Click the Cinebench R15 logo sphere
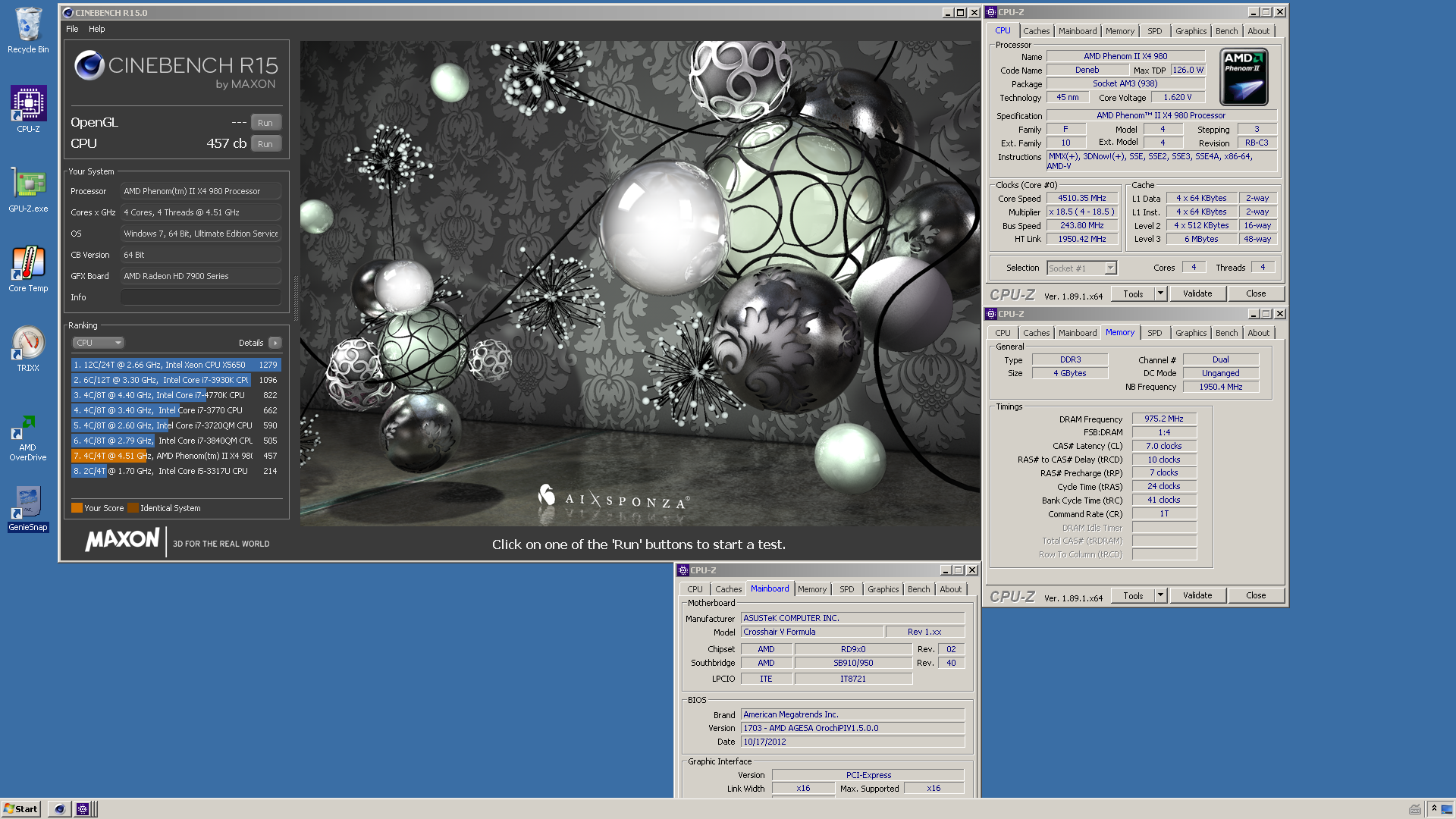This screenshot has width=1456, height=819. (x=89, y=66)
